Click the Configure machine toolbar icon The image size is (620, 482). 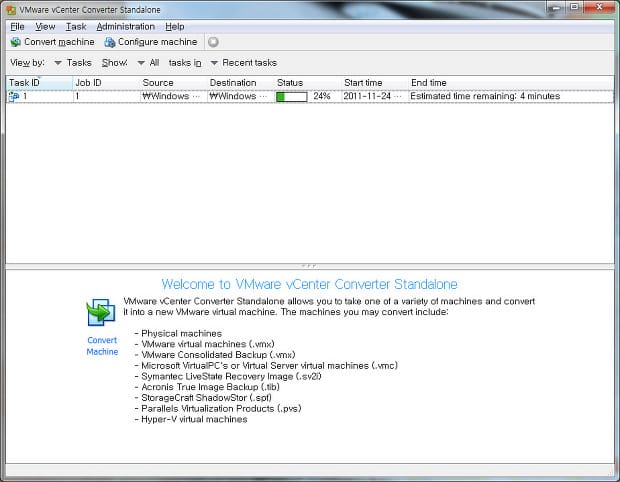(x=110, y=42)
